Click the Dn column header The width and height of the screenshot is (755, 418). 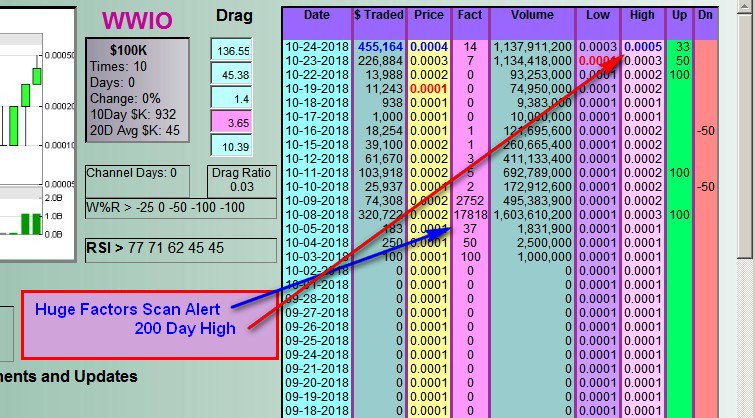[x=705, y=15]
